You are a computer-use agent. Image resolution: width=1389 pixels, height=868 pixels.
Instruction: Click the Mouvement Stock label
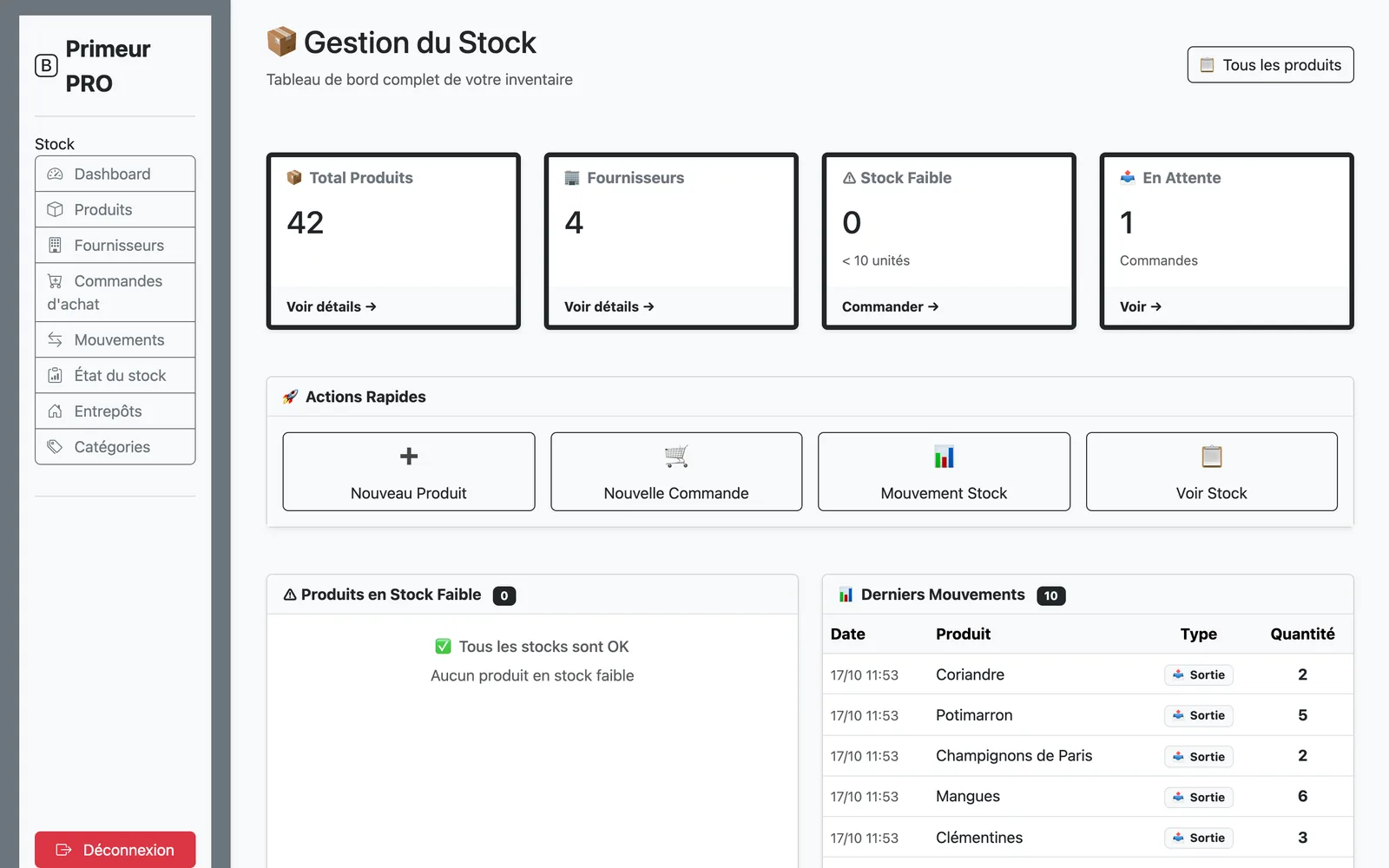pyautogui.click(x=944, y=493)
